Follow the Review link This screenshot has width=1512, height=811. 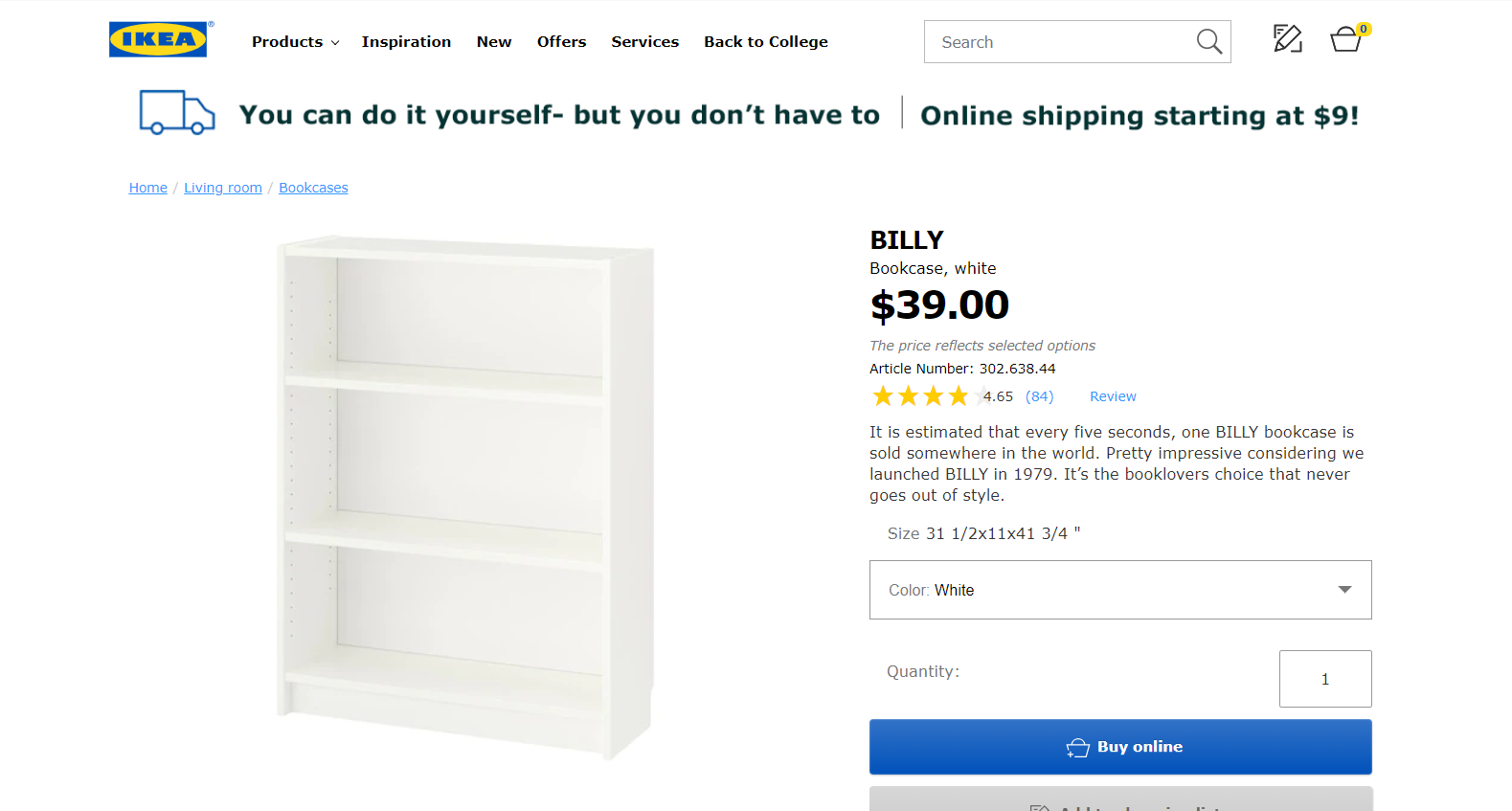[x=1113, y=396]
